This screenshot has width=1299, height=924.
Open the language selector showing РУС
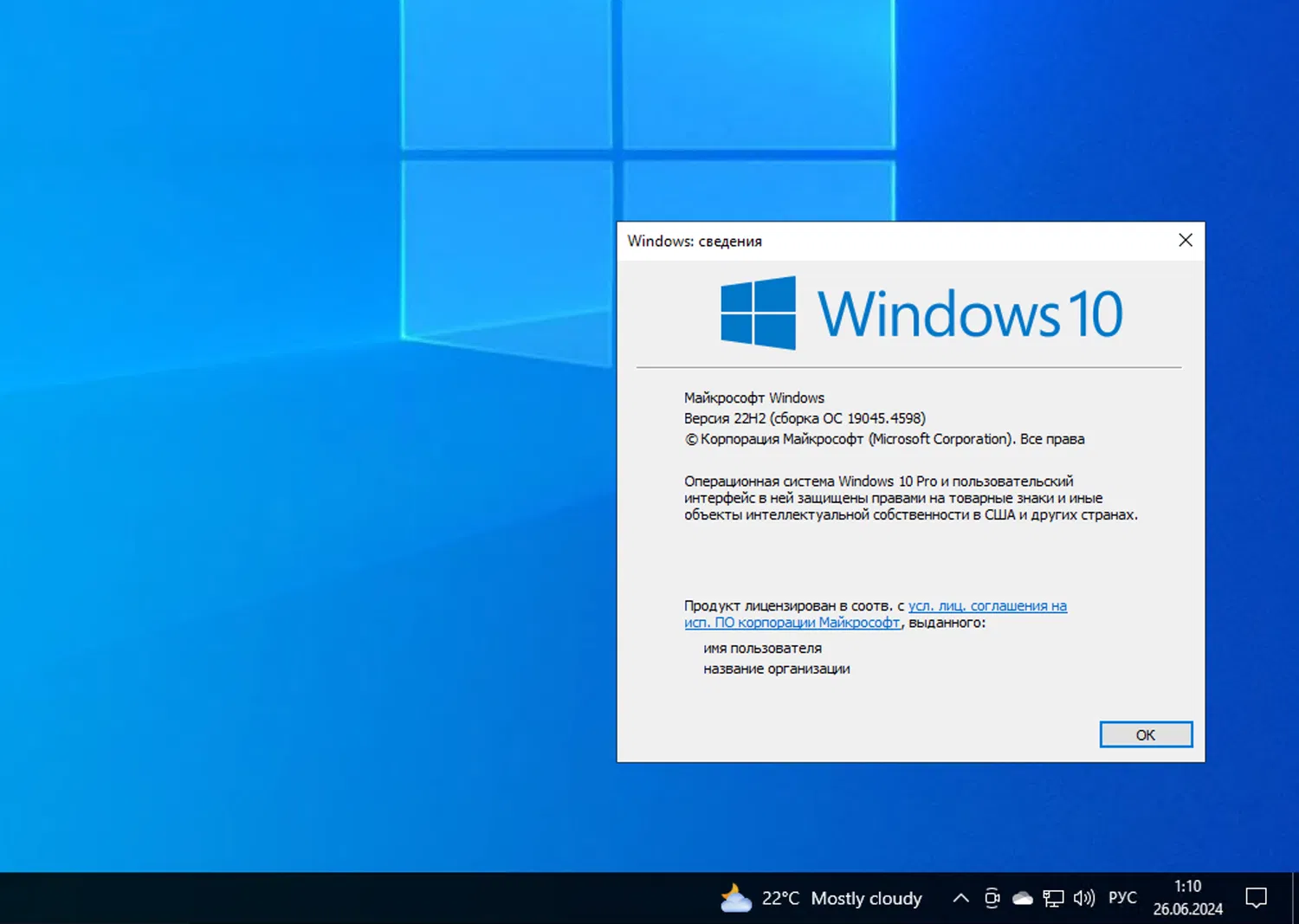click(x=1122, y=898)
